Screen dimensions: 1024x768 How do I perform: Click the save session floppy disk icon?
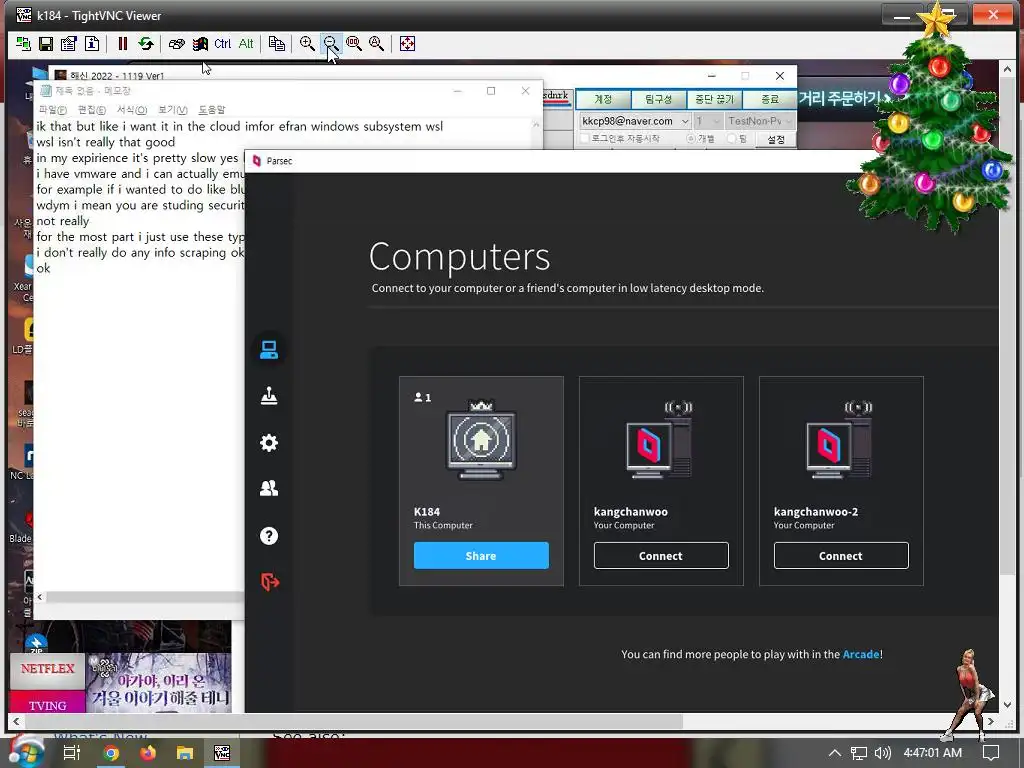[x=46, y=44]
